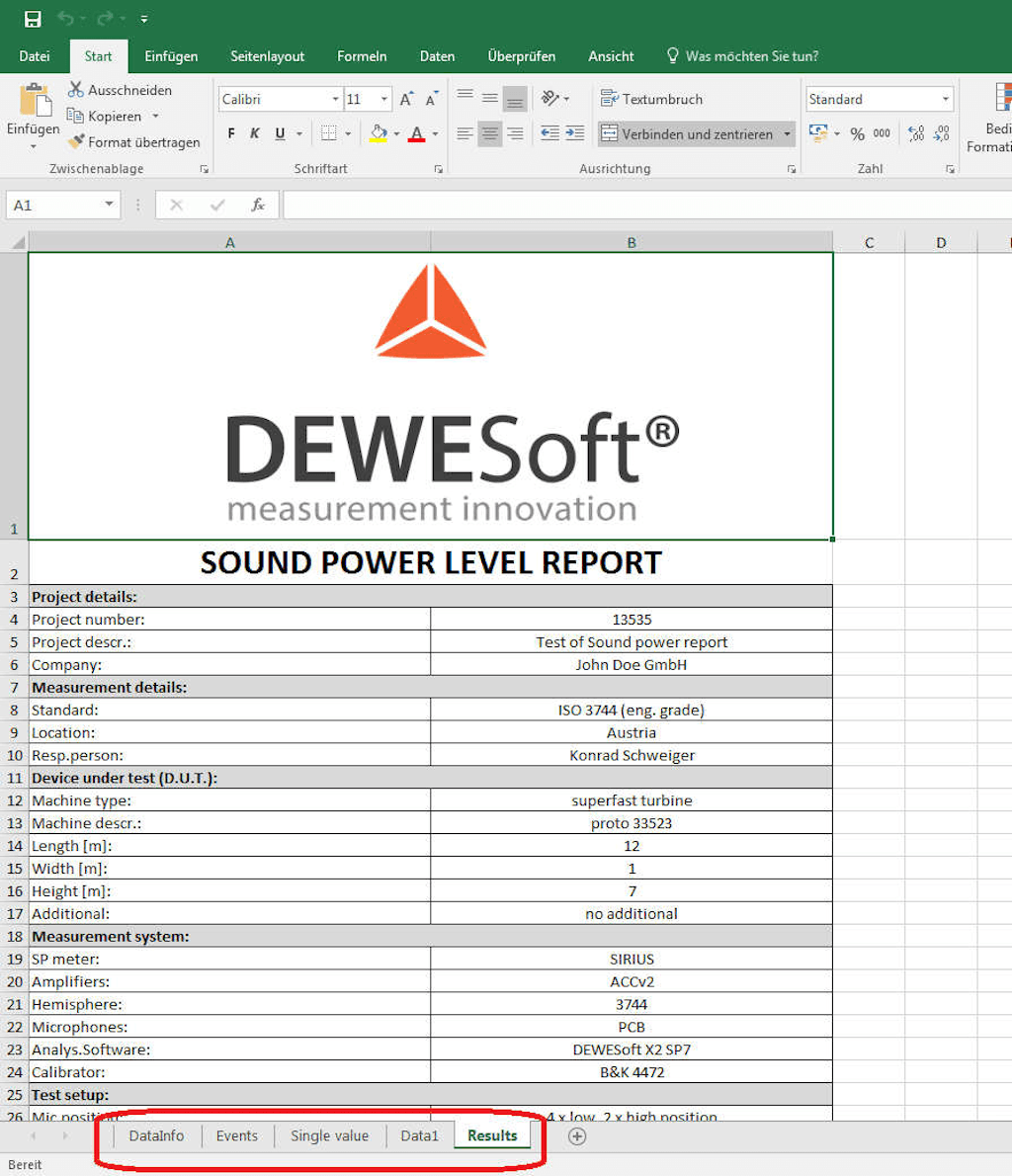Switch to Überprüfen ribbon tab
This screenshot has height=1176, width=1012.
pos(522,56)
